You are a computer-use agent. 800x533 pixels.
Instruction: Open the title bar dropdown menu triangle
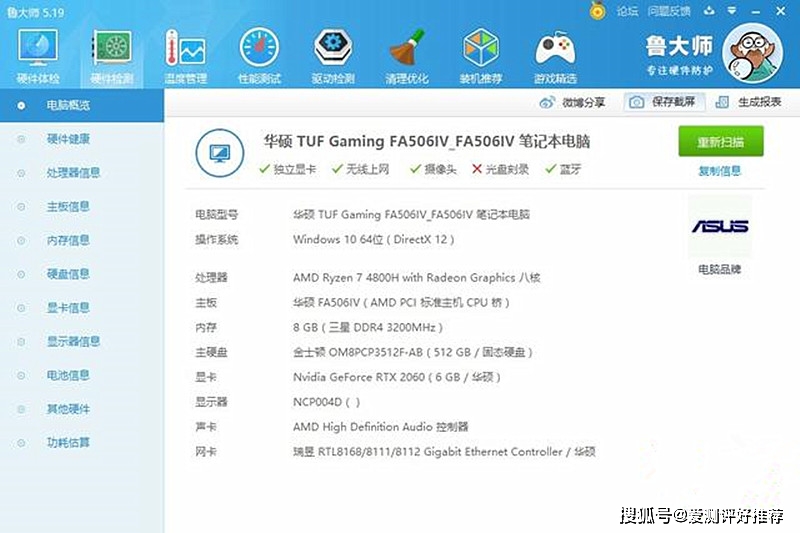(x=732, y=11)
